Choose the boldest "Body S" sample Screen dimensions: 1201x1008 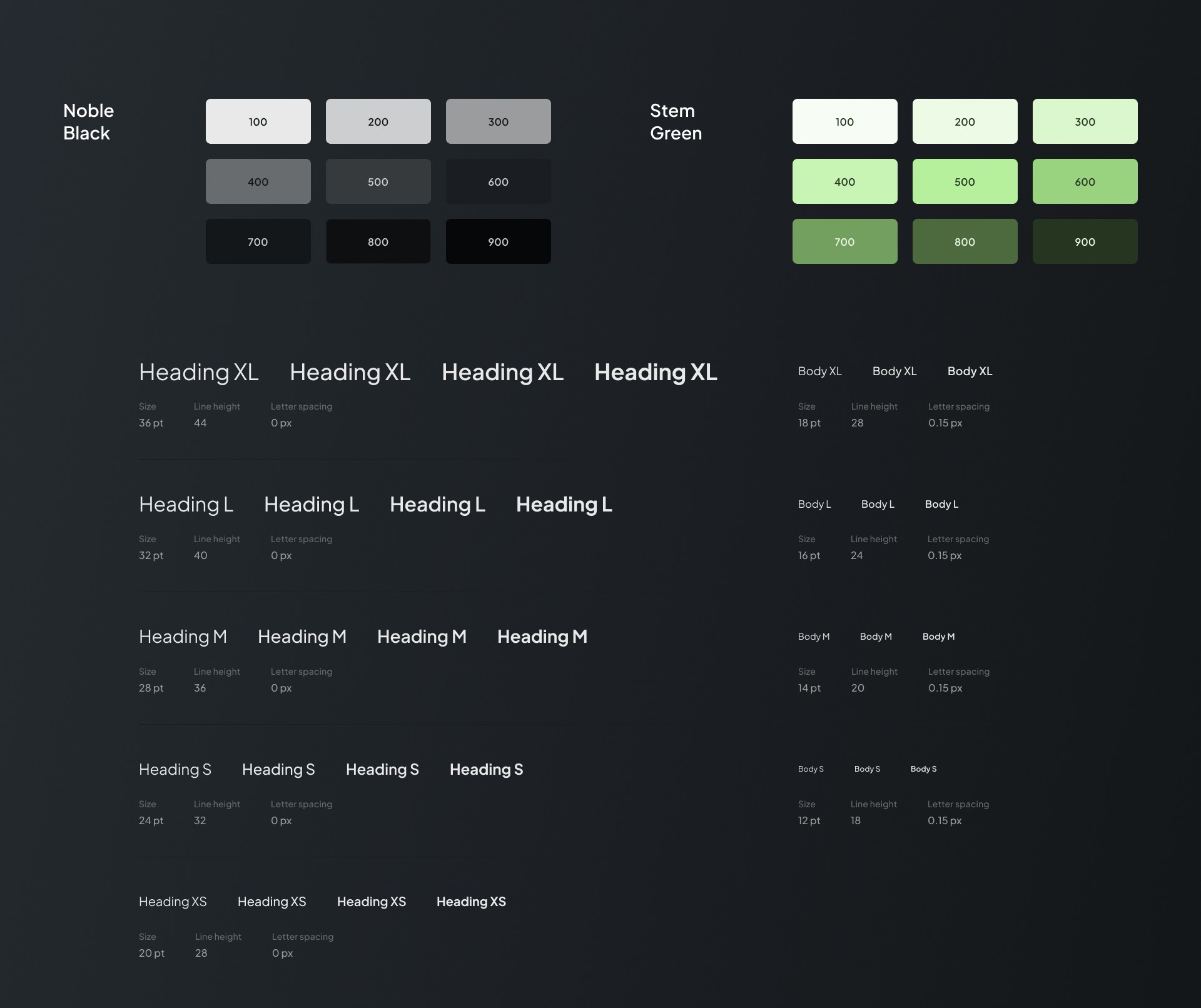click(x=923, y=769)
